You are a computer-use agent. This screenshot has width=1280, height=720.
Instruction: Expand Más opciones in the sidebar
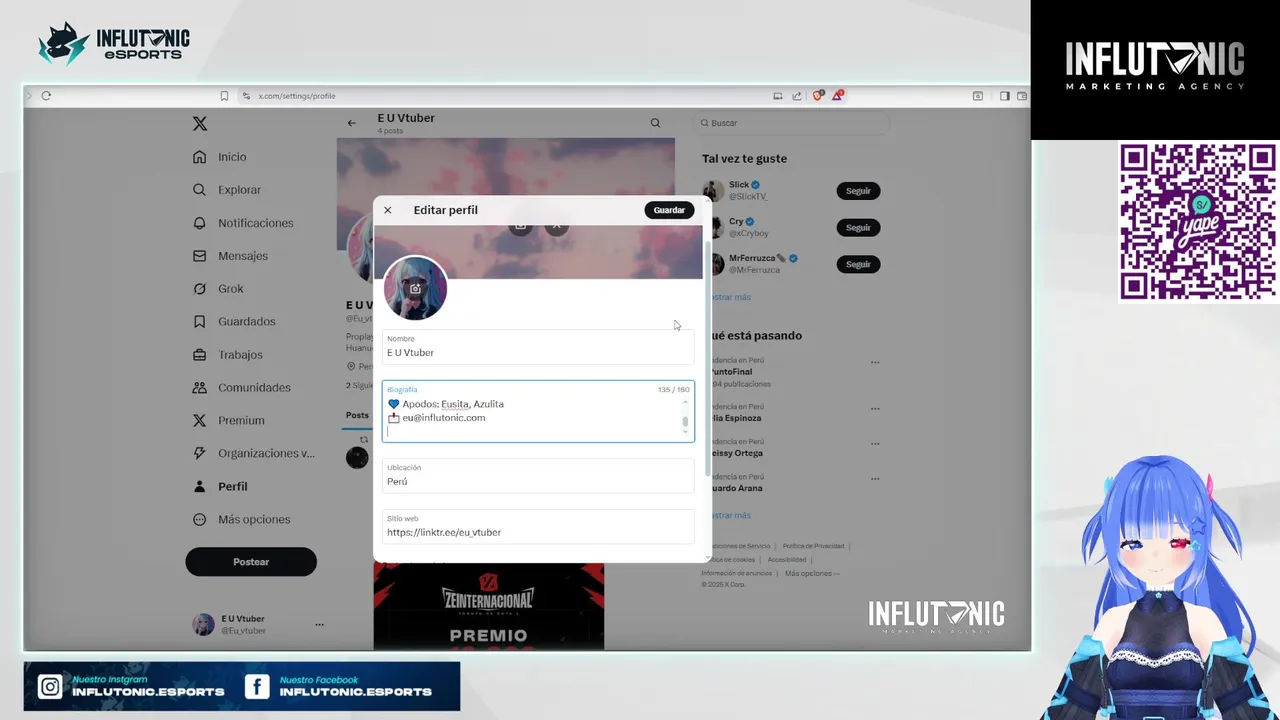(241, 520)
